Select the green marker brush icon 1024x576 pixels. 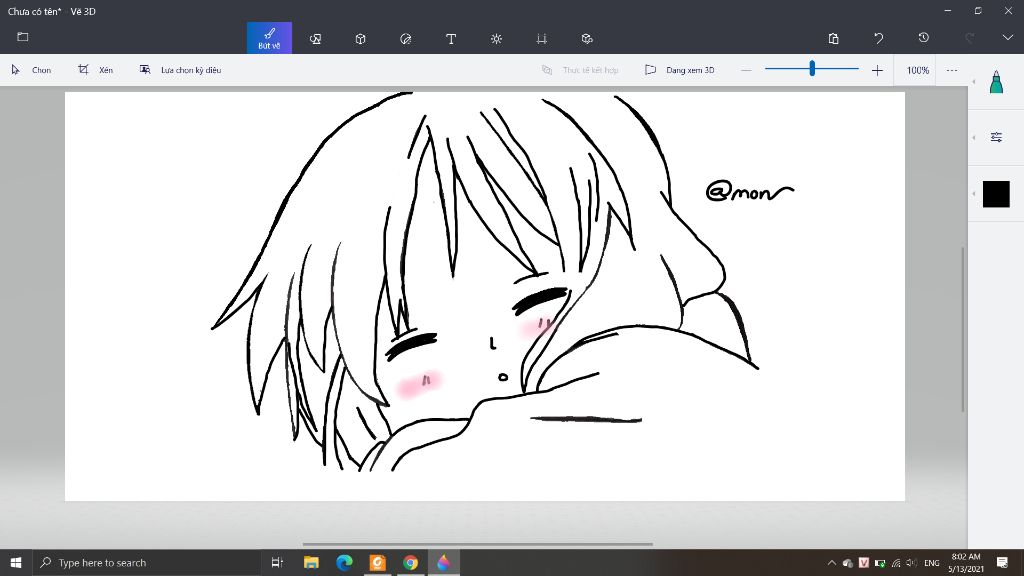tap(996, 82)
